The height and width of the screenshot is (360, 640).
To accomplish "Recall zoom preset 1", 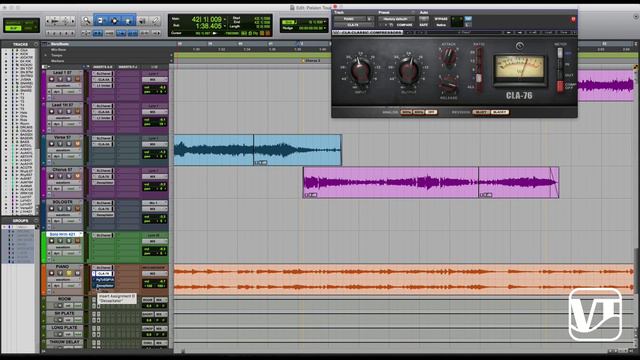I will 48,33.
